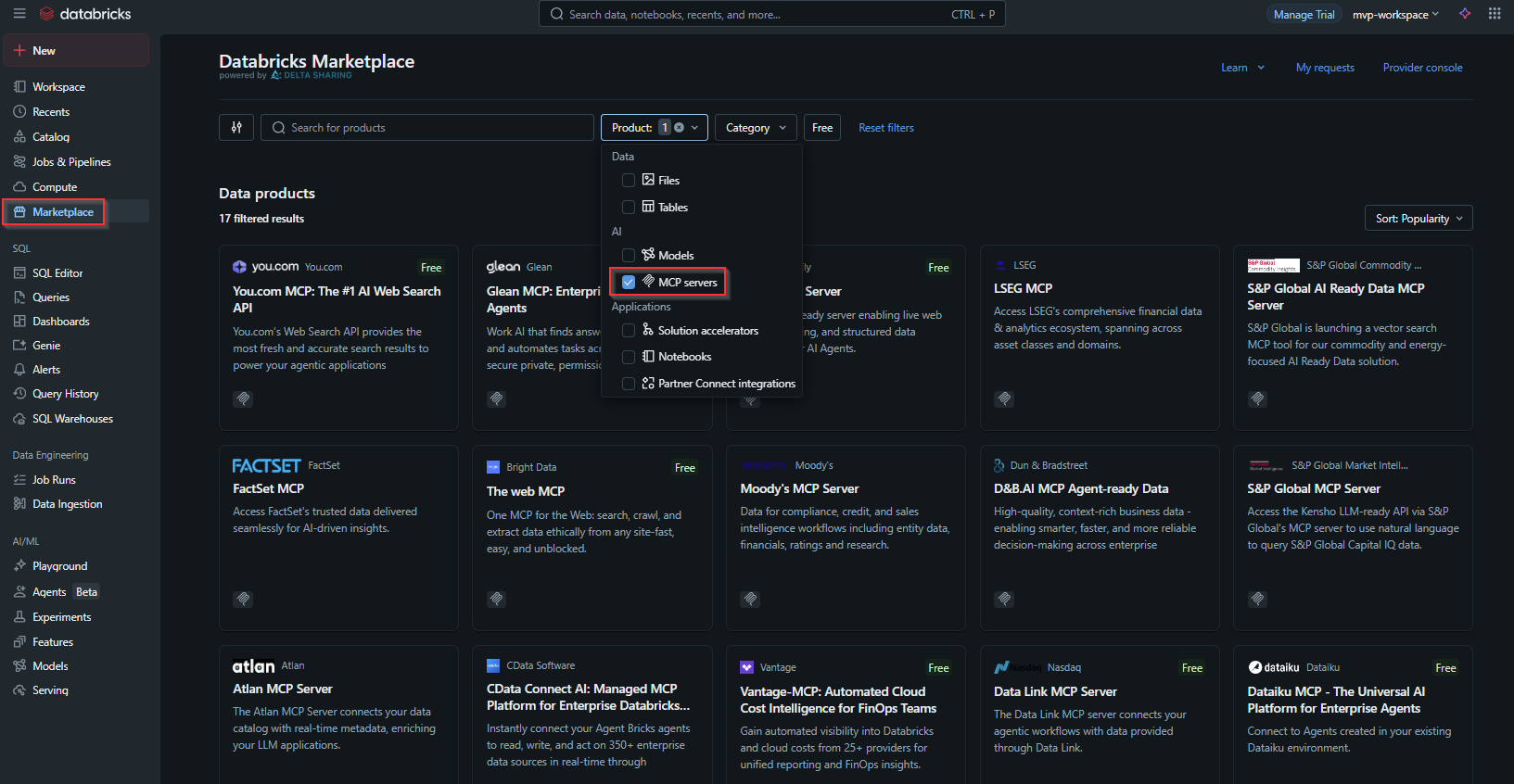
Task: Open the Databricks Assistant sparkle icon
Action: 1465,14
